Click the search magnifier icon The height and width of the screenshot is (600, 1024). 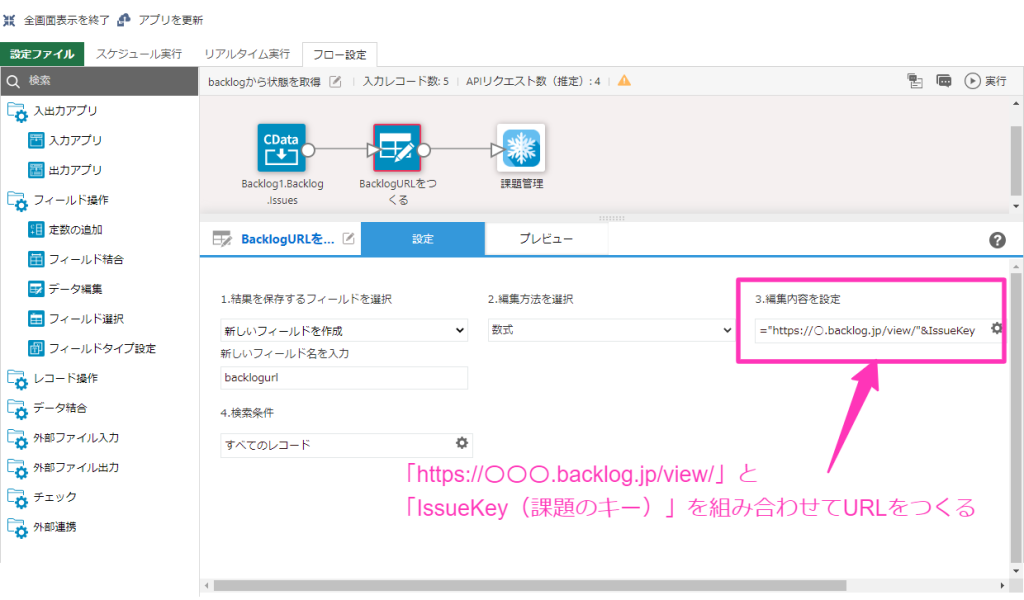tap(13, 82)
